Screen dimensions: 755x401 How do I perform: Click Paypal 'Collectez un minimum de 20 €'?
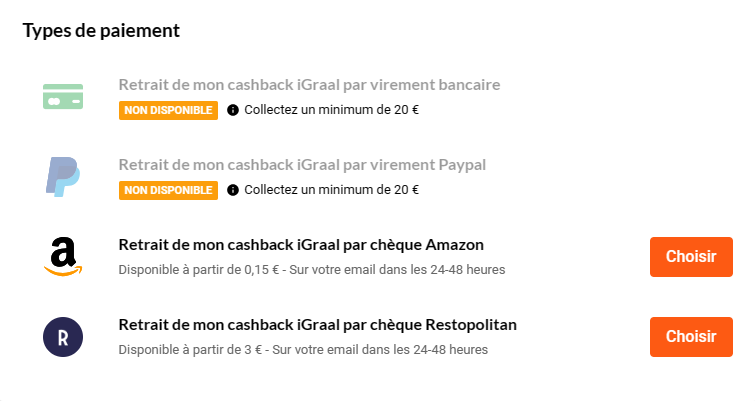coord(331,190)
